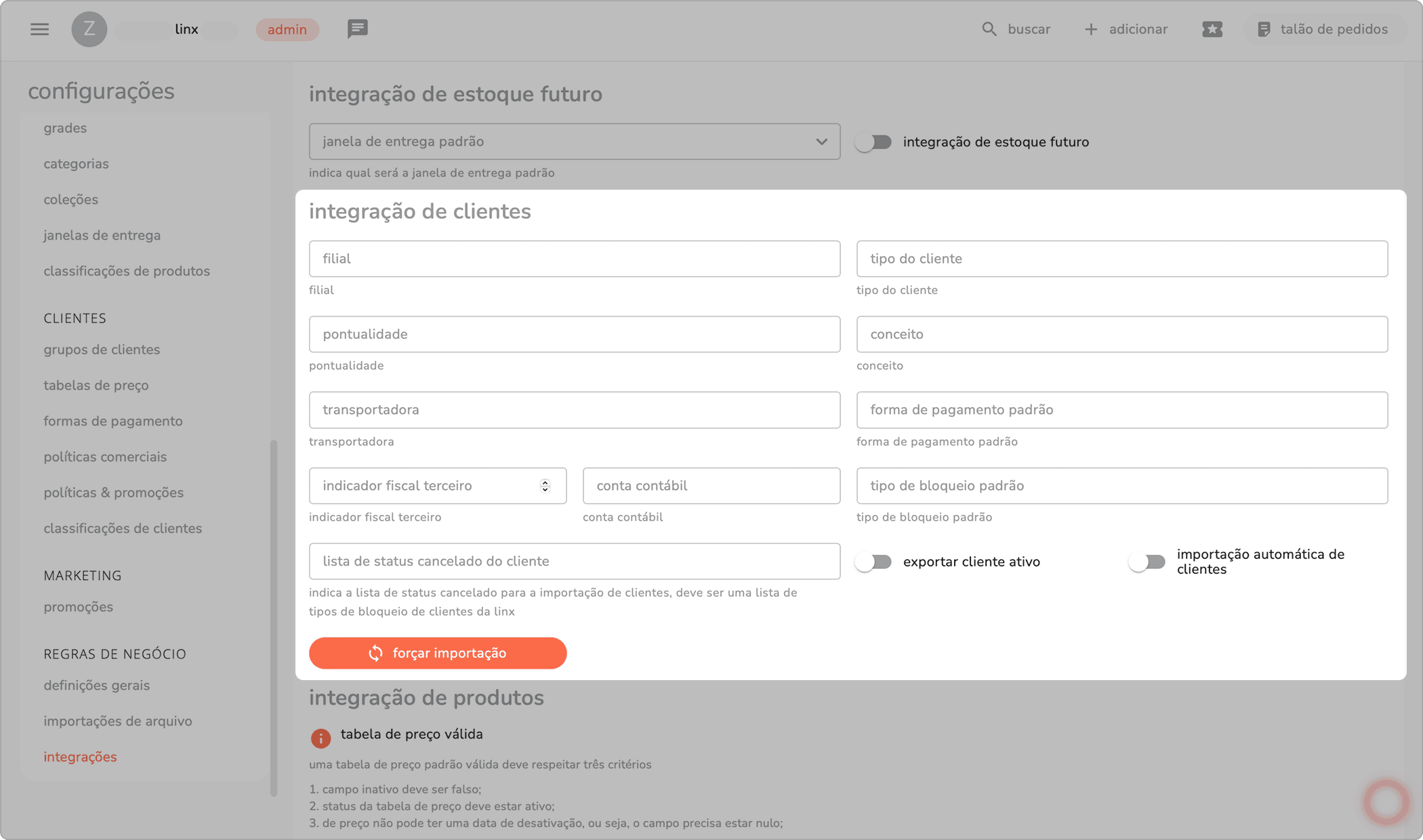Screen dimensions: 1423x840
Task: Open the star ticket icon
Action: [1212, 29]
